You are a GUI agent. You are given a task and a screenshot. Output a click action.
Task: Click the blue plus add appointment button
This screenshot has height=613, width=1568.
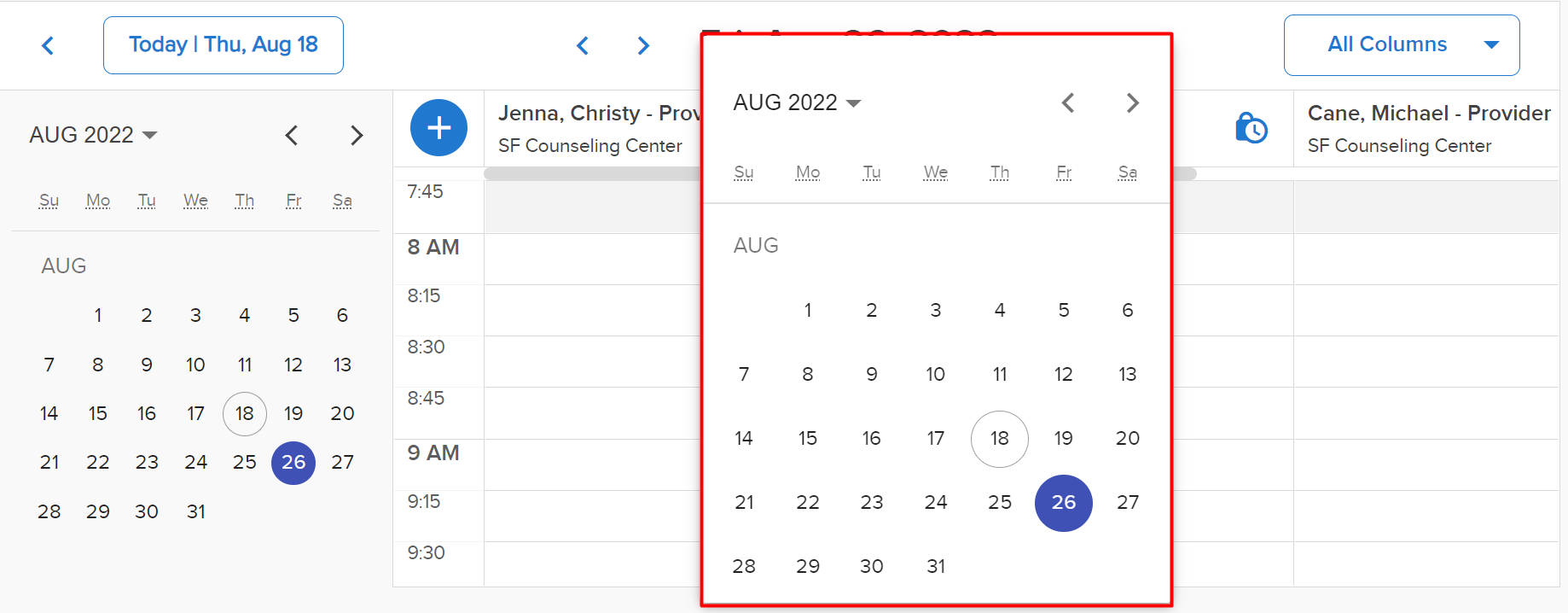click(x=438, y=128)
